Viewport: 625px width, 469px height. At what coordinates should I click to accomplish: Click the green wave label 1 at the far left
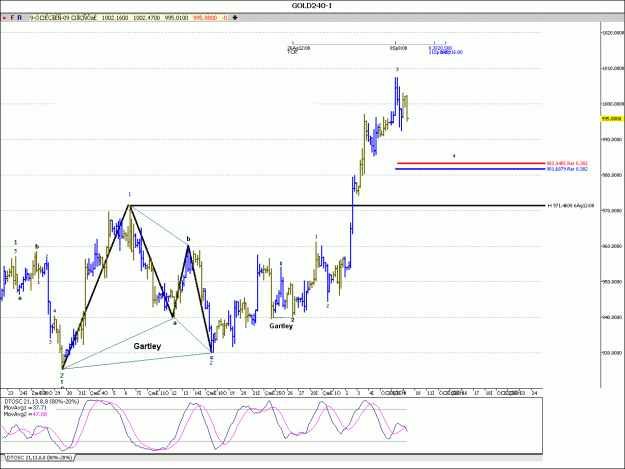[x=16, y=242]
